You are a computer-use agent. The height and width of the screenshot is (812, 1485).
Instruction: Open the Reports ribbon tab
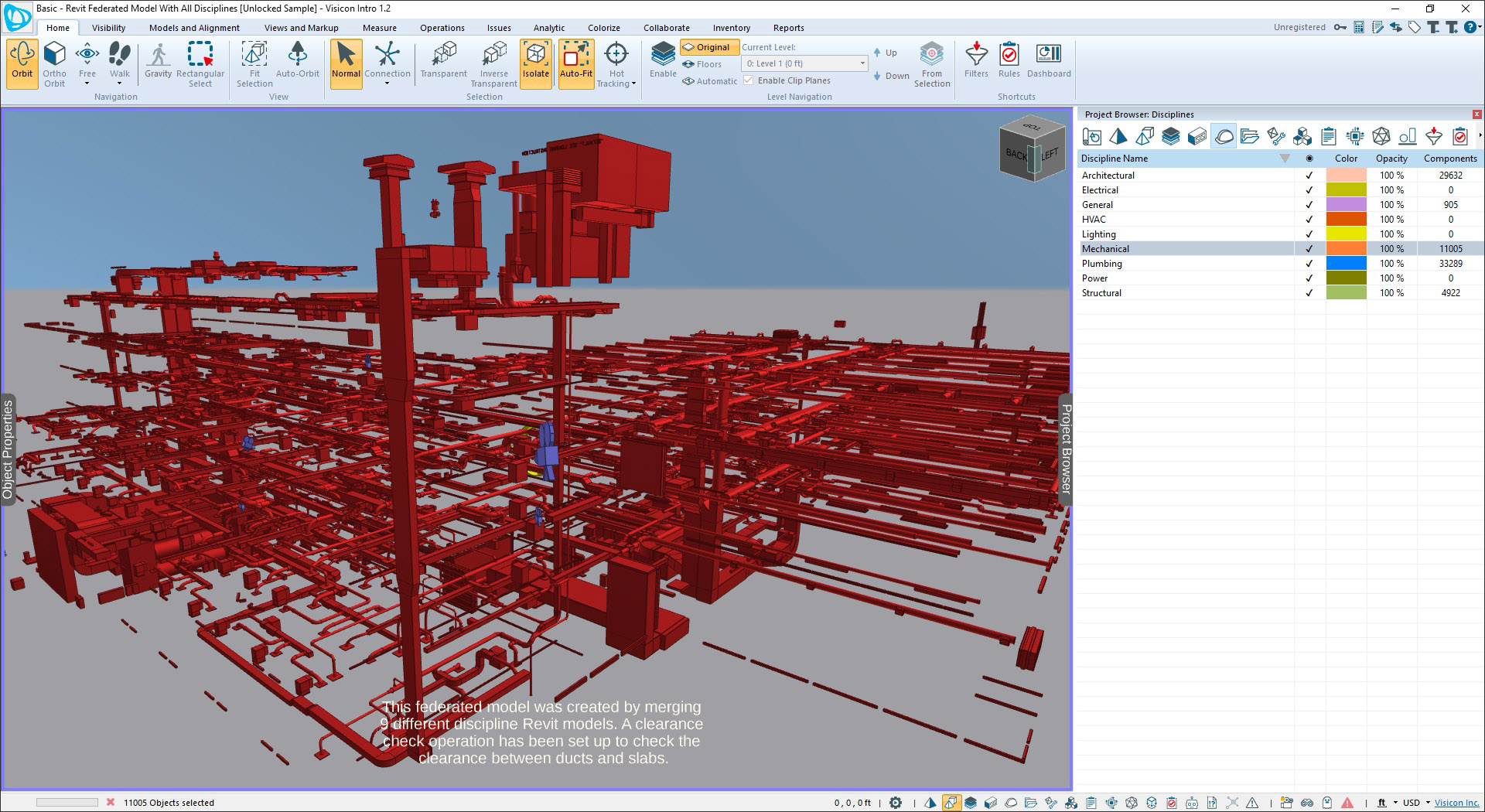(x=789, y=28)
